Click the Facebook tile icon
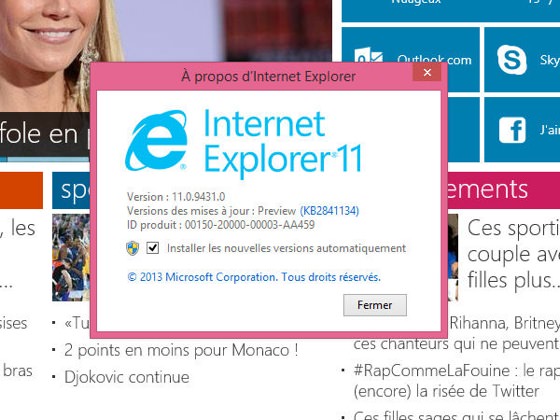 point(512,130)
